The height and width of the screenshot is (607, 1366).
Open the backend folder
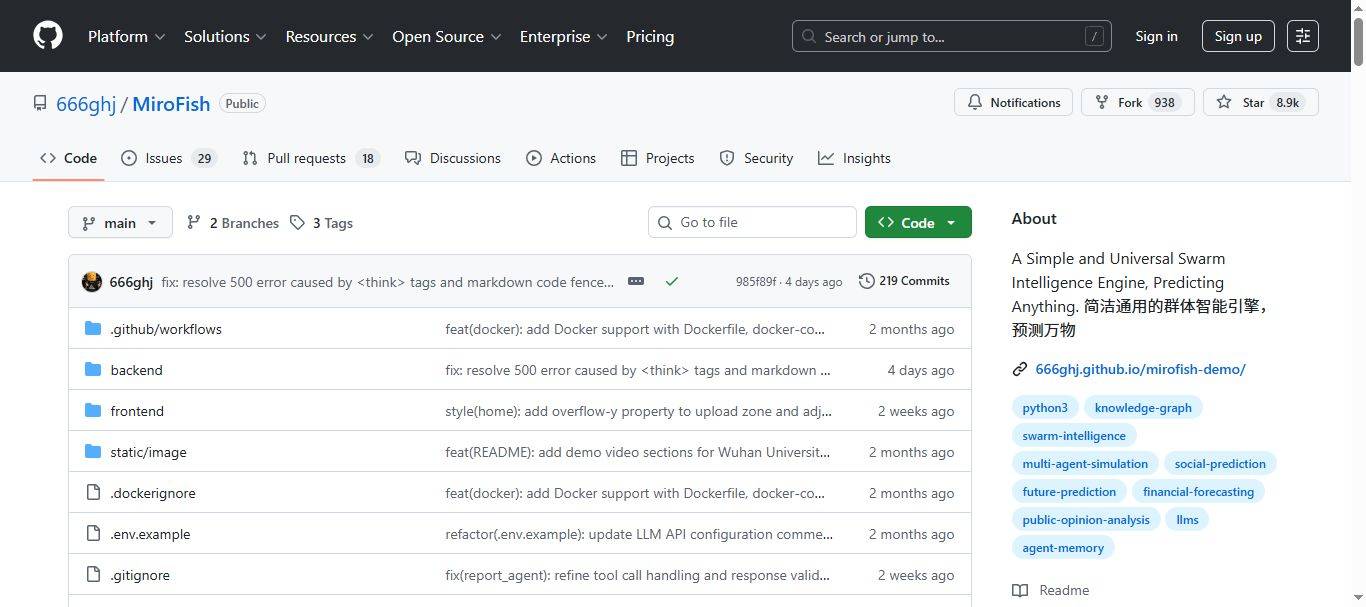[136, 370]
